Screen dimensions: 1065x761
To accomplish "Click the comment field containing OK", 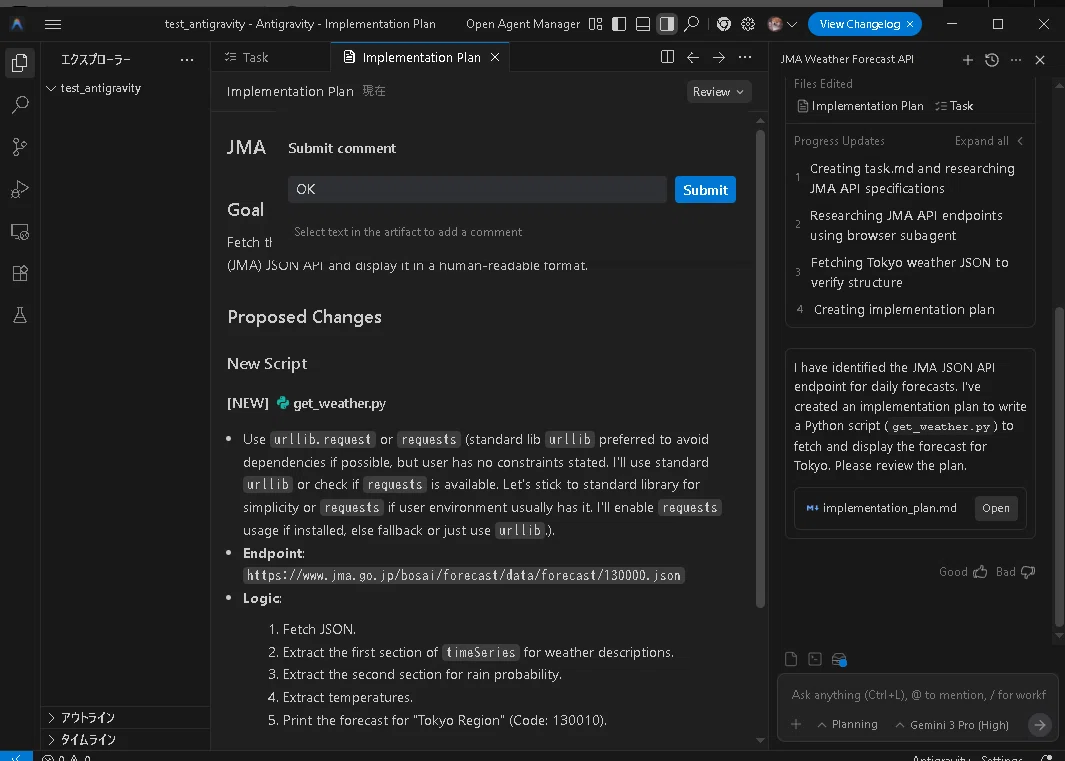I will (x=477, y=190).
